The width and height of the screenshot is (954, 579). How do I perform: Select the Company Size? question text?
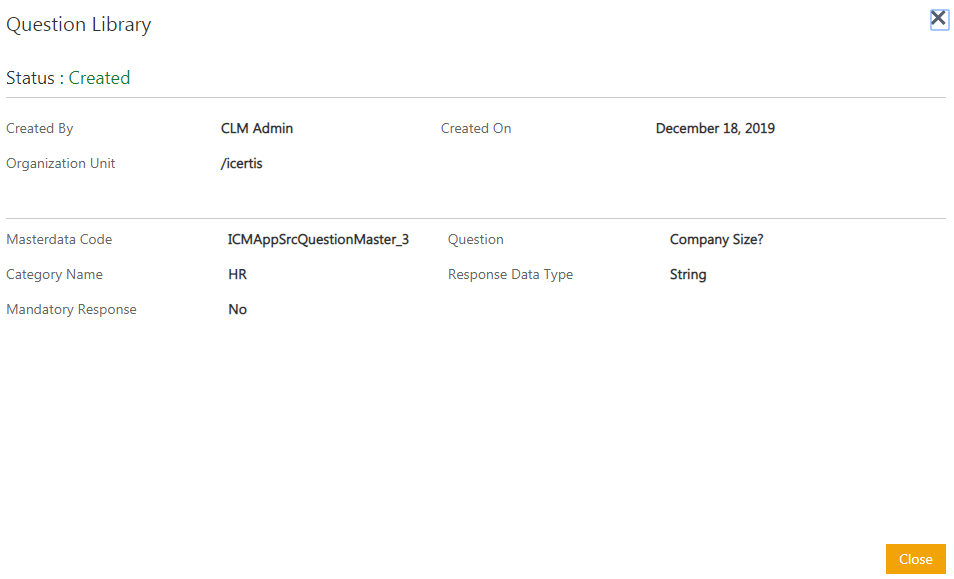click(x=716, y=240)
